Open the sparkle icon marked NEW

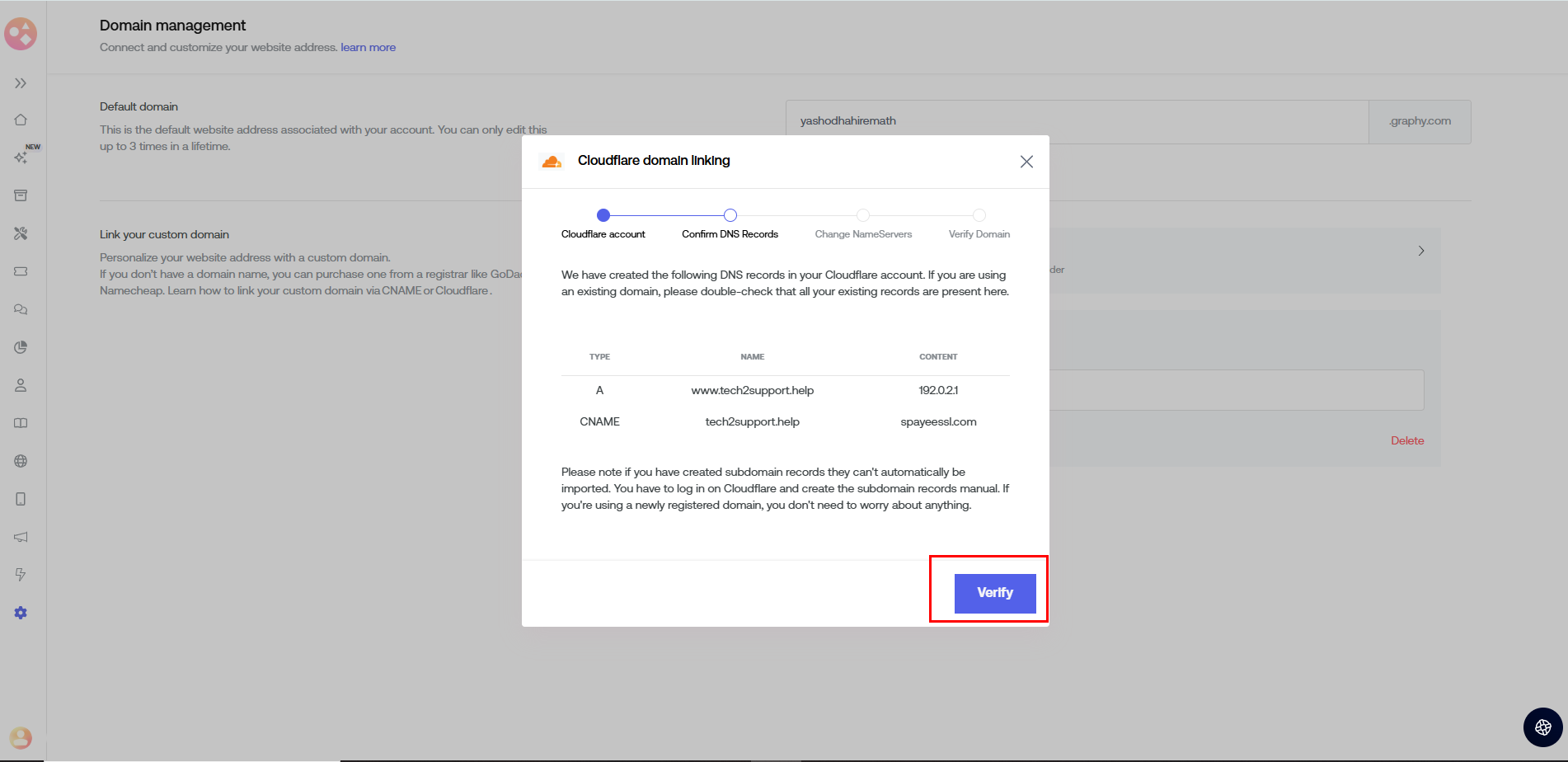pos(21,157)
